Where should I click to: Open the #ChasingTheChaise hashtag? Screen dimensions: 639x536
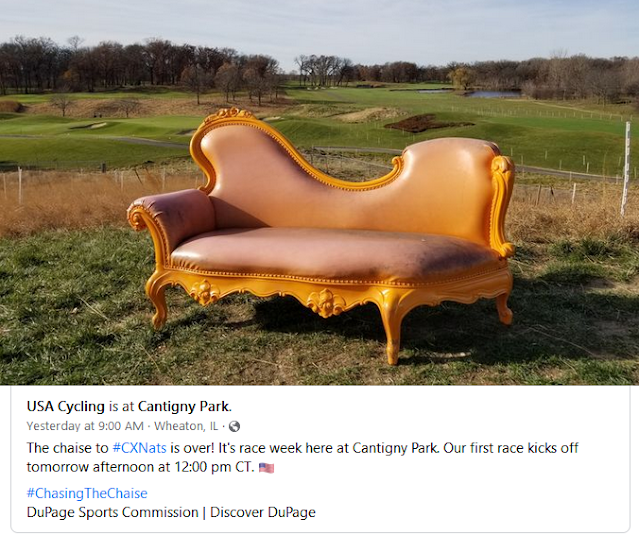point(87,493)
